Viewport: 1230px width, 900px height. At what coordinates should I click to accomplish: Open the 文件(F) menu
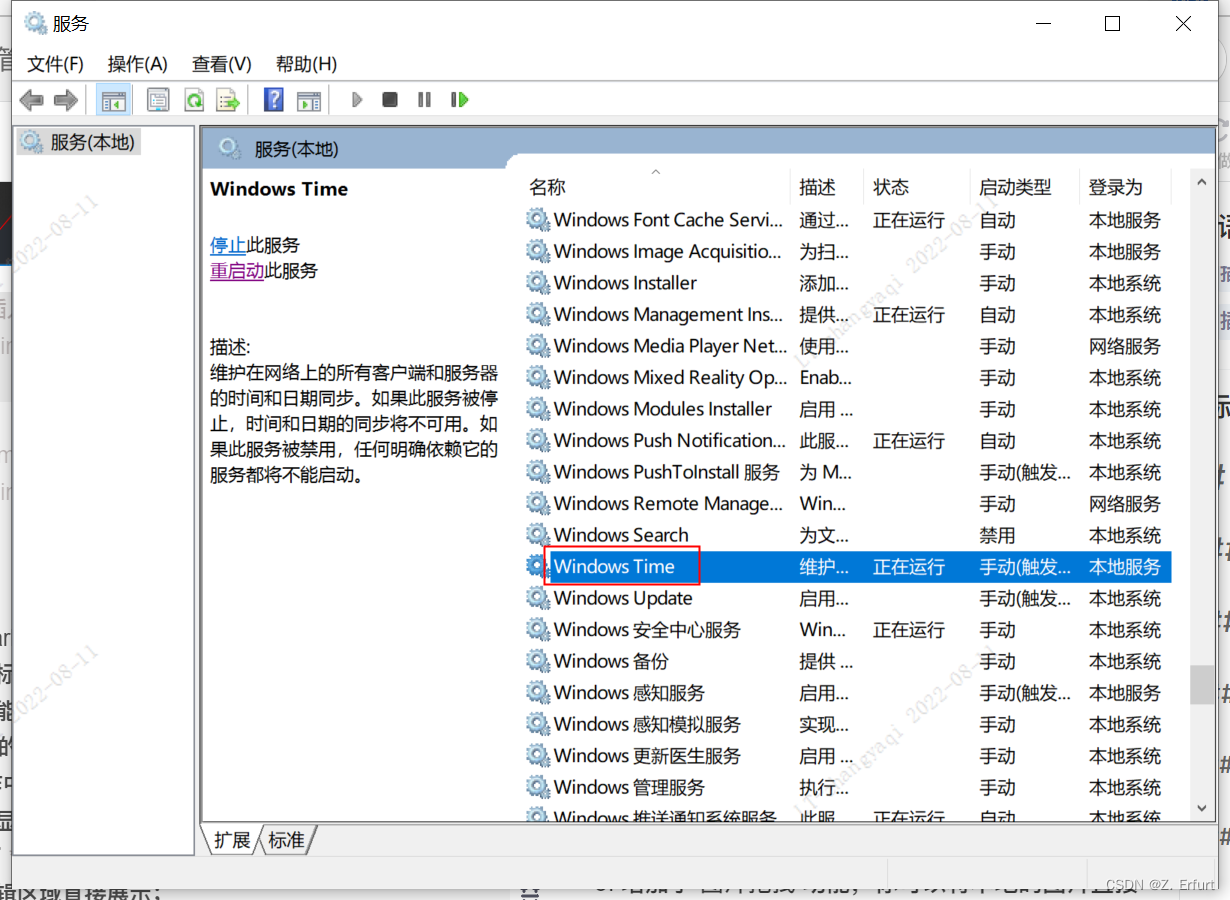[x=55, y=64]
